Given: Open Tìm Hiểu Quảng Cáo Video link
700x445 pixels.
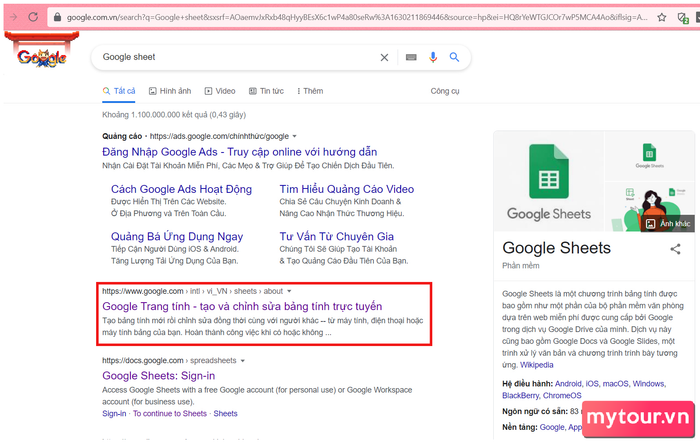Looking at the screenshot, I should coord(346,189).
